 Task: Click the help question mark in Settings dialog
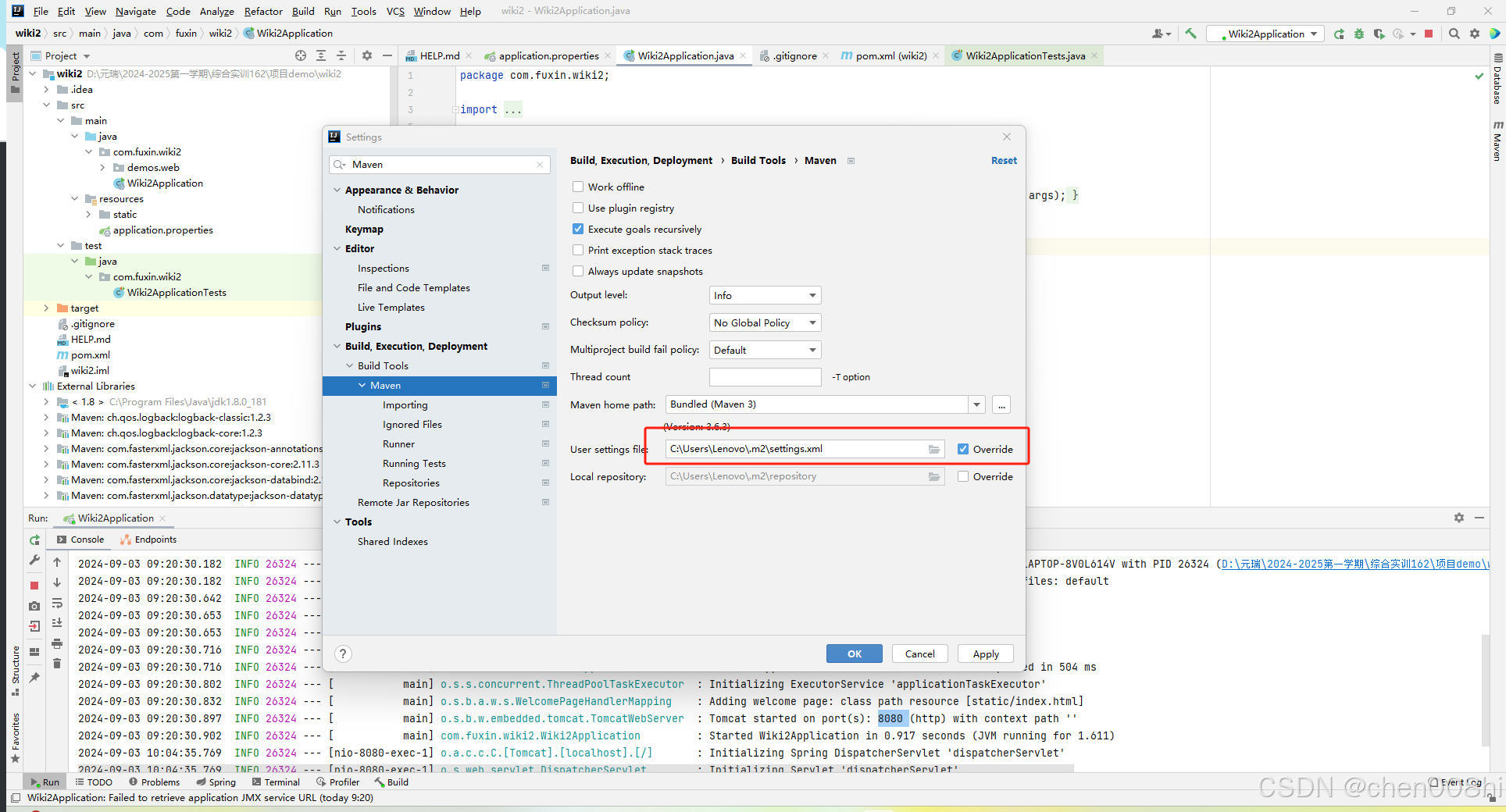point(343,654)
